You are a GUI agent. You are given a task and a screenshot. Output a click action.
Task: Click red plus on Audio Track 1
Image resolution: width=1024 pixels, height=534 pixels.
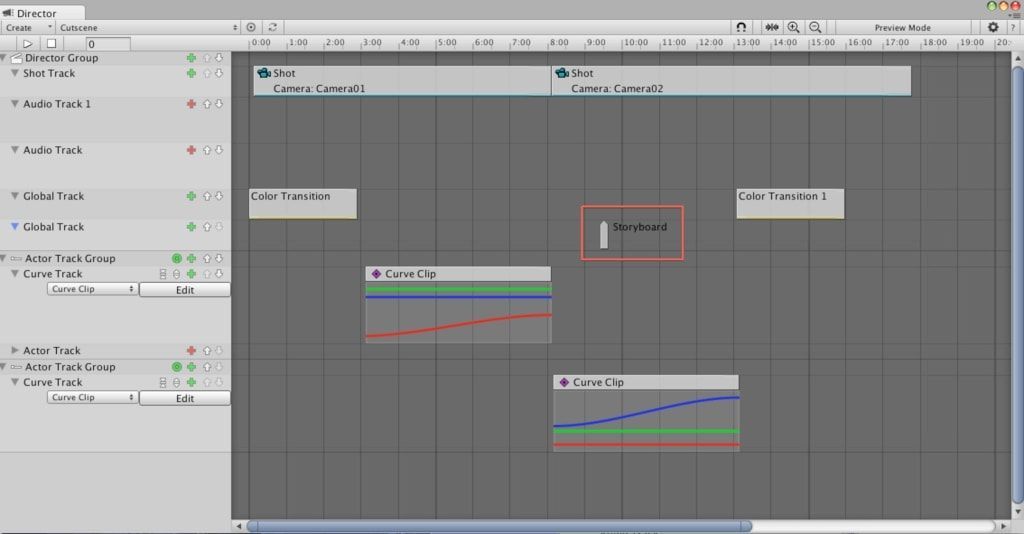pyautogui.click(x=191, y=104)
